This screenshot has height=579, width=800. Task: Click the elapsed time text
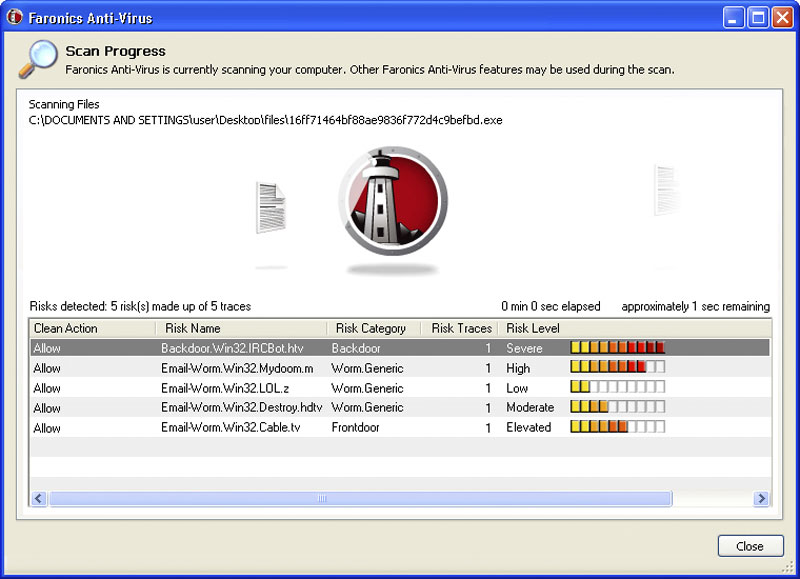coord(551,306)
